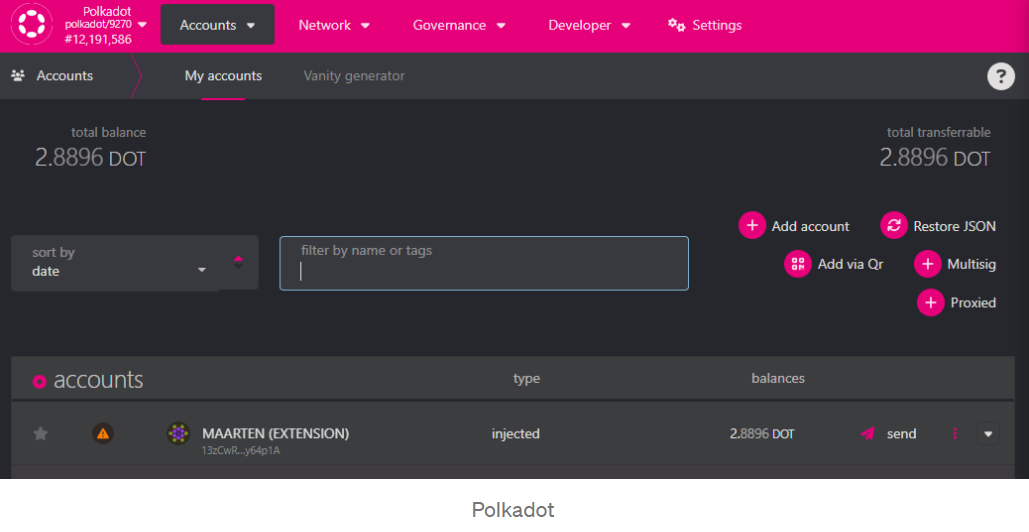1029x532 pixels.
Task: Toggle the sort direction arrow
Action: pos(238,262)
